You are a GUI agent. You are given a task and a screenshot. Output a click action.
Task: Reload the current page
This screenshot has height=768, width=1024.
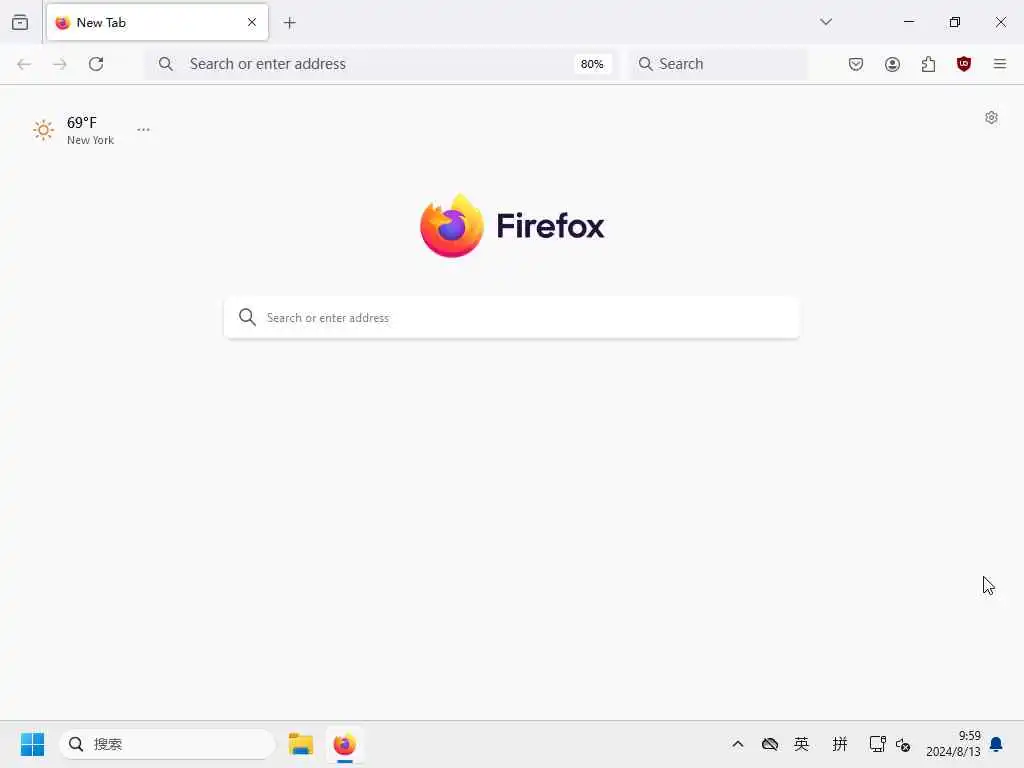(96, 64)
